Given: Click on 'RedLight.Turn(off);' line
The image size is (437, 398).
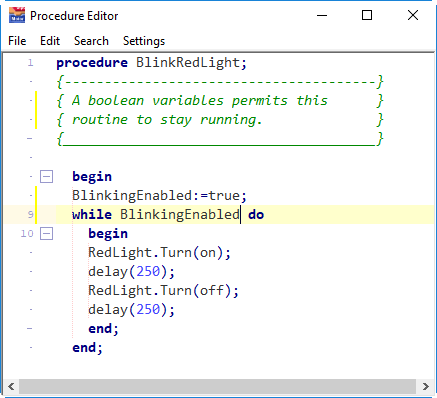Looking at the screenshot, I should [x=163, y=290].
